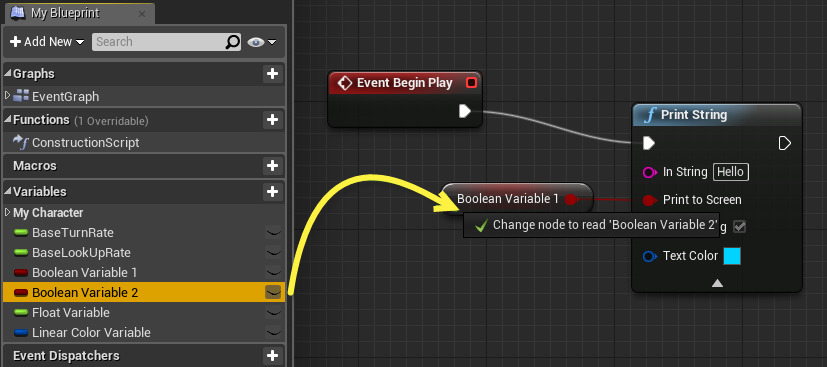
Task: Select the BaseLookUpRate variable
Action: [x=81, y=253]
